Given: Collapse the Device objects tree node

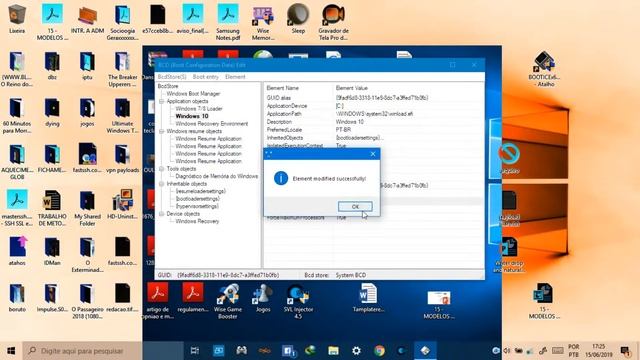Looking at the screenshot, I should coord(162,214).
